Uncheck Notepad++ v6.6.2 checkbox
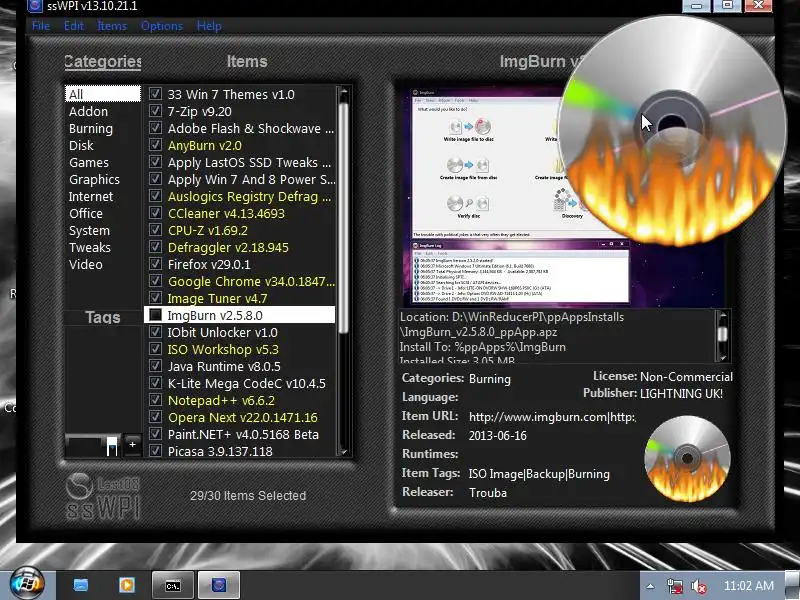 [156, 400]
